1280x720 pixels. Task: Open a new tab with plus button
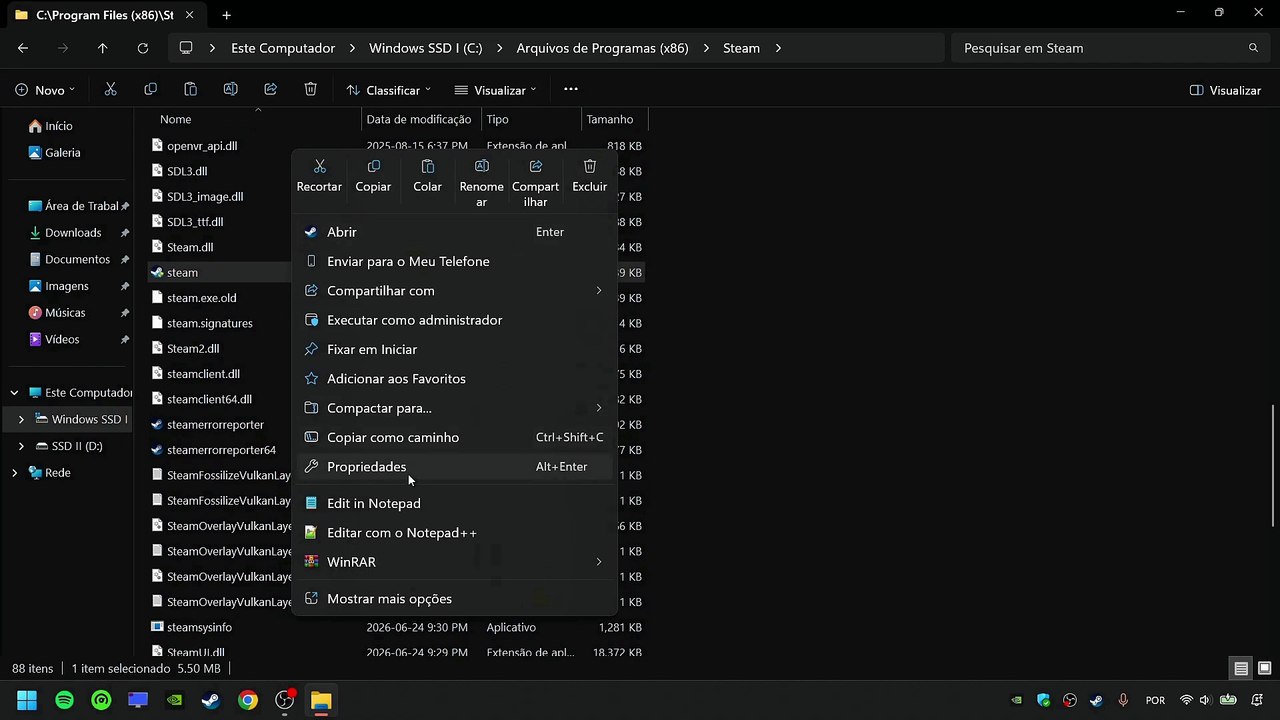227,15
